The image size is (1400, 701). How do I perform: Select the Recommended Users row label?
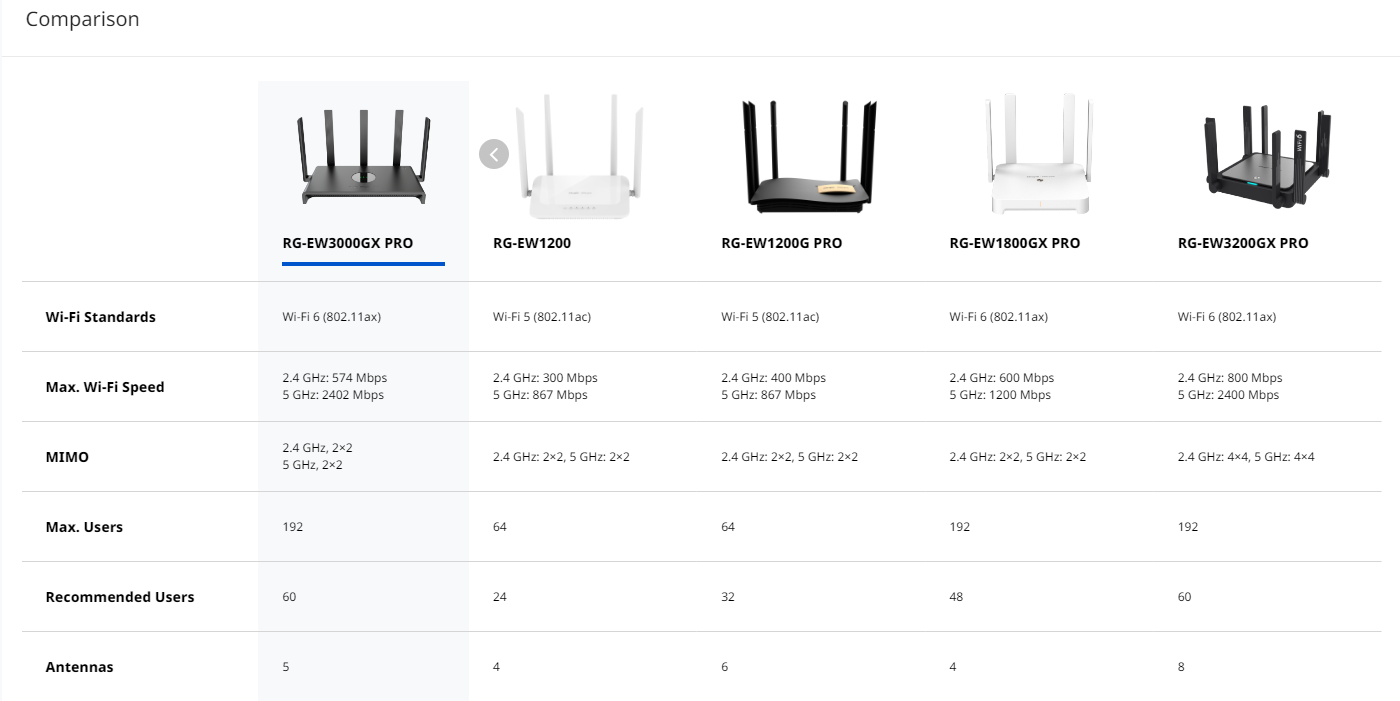pos(120,597)
